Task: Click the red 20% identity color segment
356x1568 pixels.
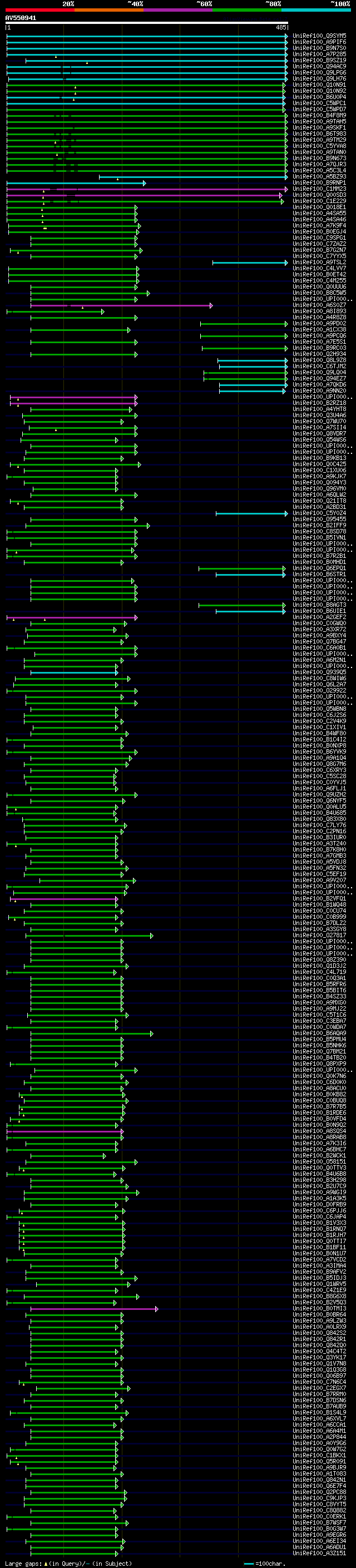Action: (x=40, y=10)
